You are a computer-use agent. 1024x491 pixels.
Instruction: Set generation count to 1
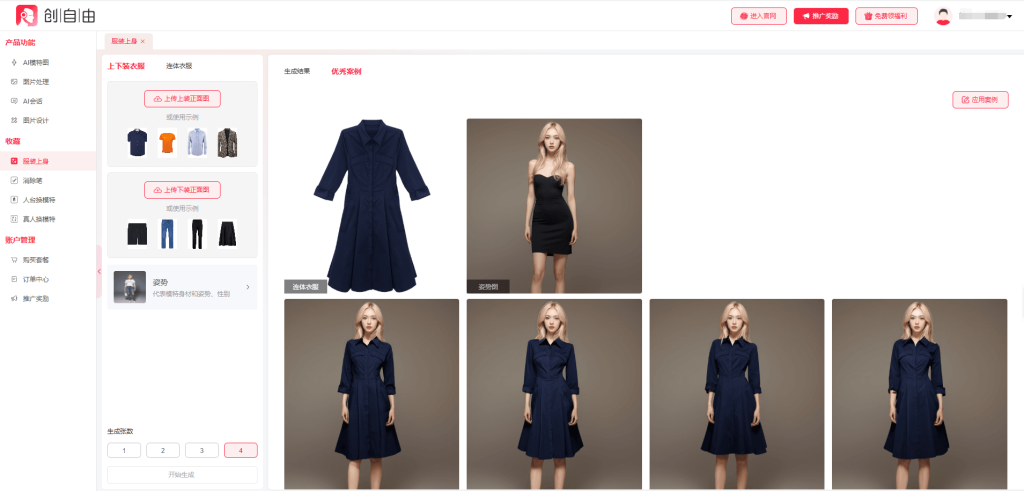click(124, 450)
